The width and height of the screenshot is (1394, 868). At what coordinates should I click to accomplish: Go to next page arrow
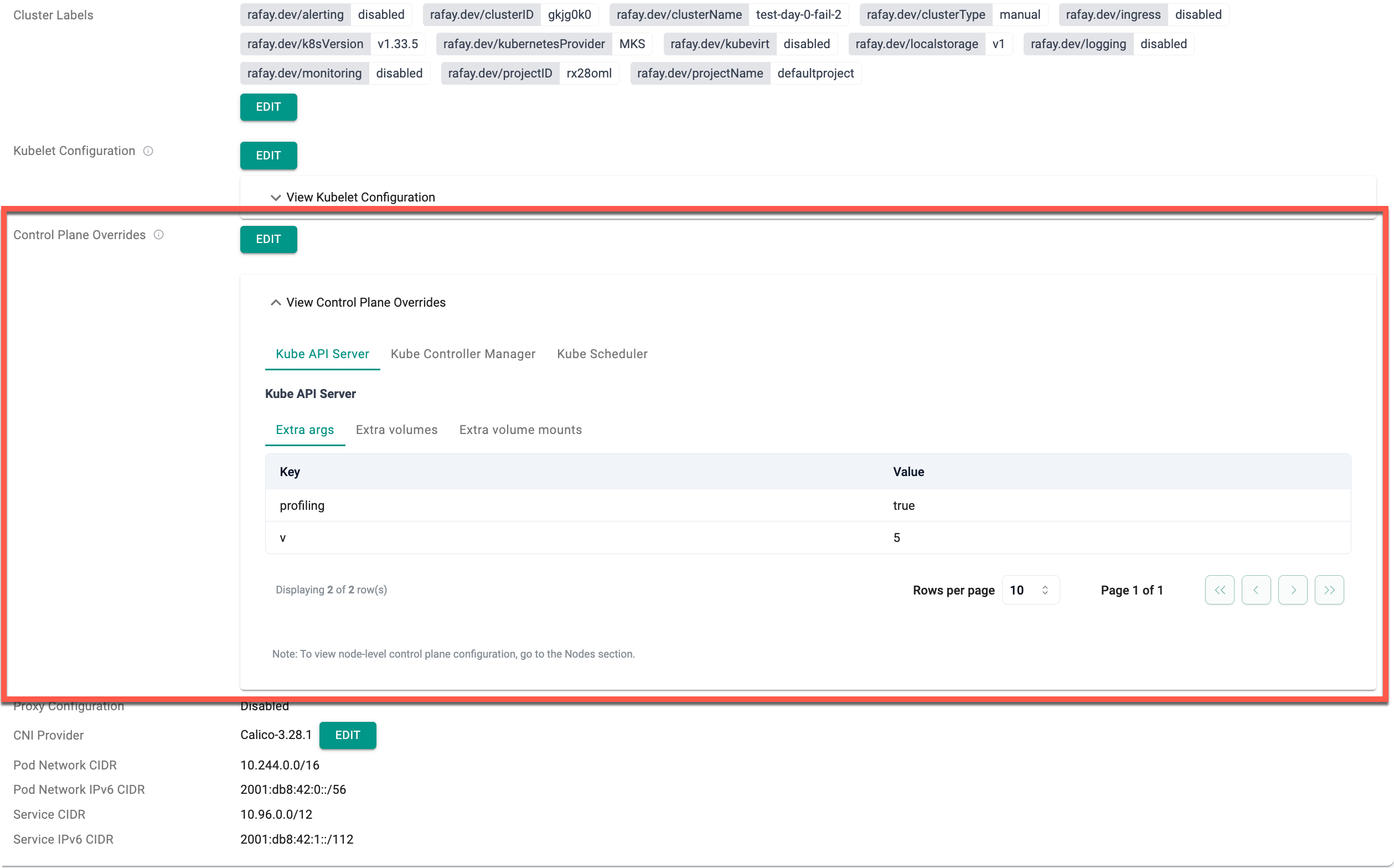click(1292, 590)
